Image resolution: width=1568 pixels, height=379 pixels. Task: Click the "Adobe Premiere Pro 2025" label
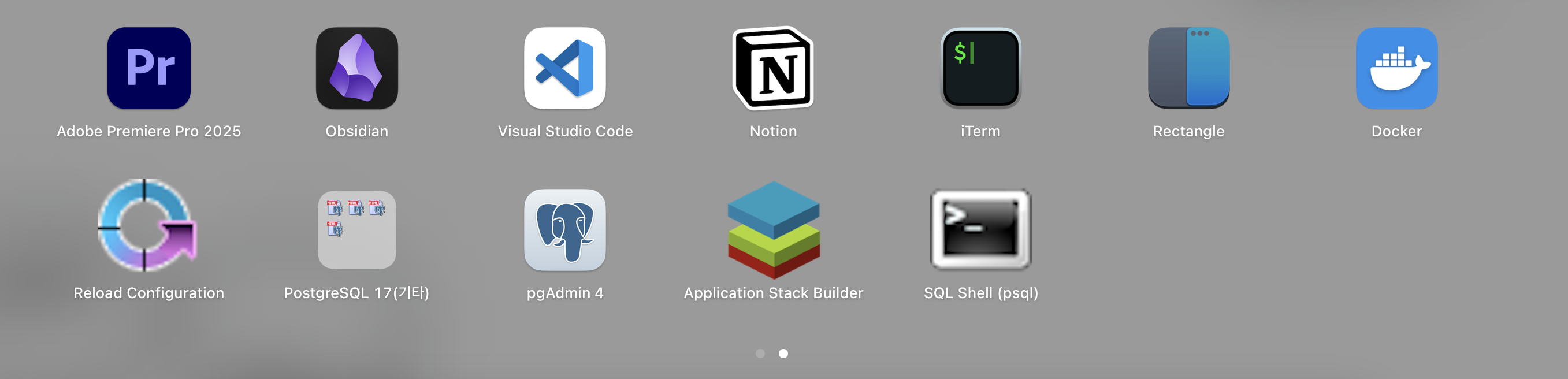[x=148, y=131]
